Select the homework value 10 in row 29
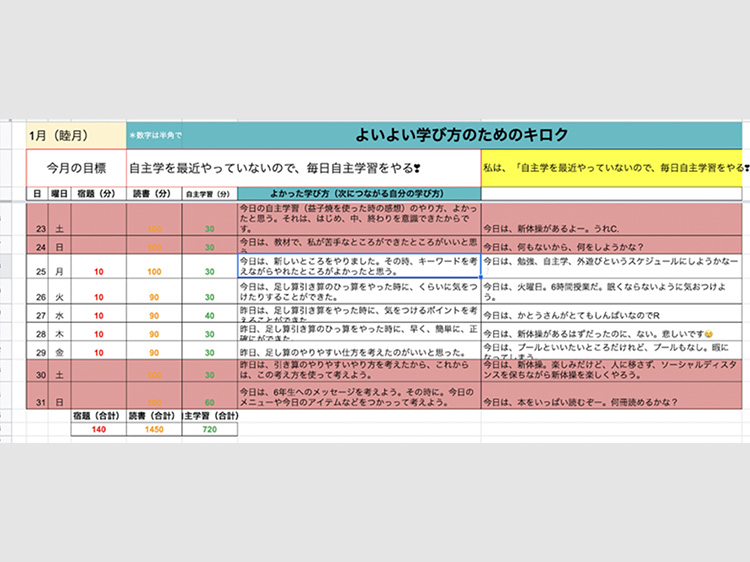This screenshot has height=562, width=750. [99, 351]
